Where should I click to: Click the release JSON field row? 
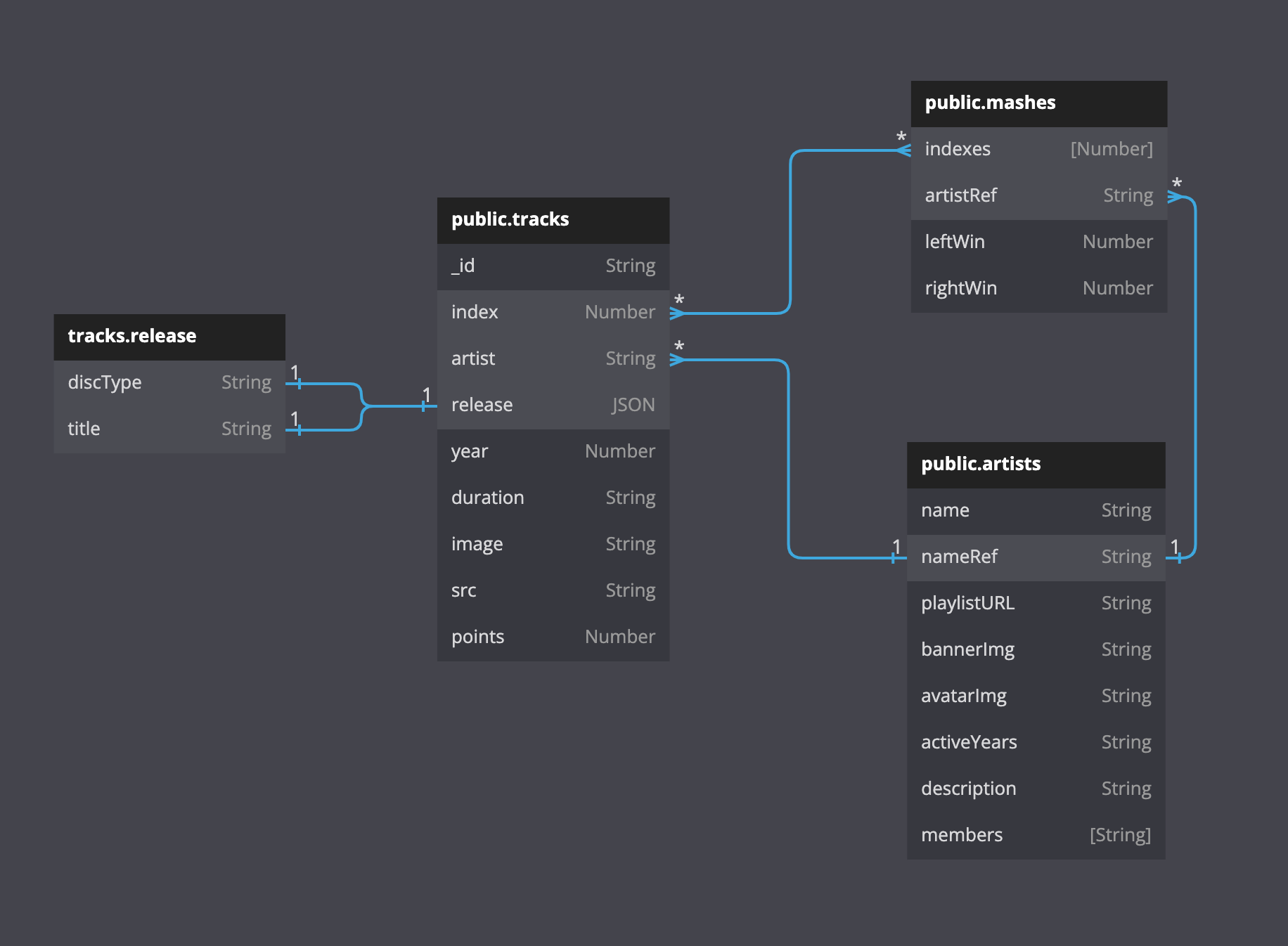pos(553,406)
